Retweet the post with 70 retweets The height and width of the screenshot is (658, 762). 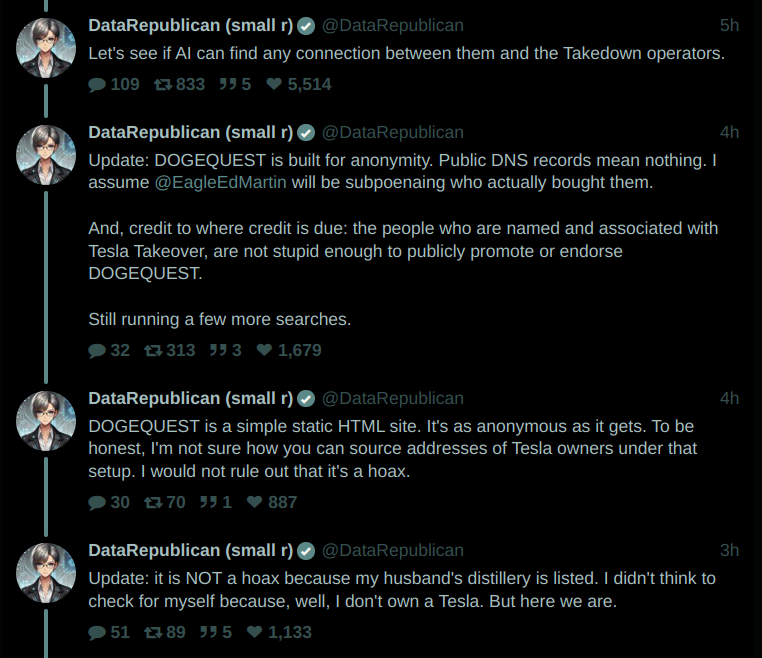point(153,503)
